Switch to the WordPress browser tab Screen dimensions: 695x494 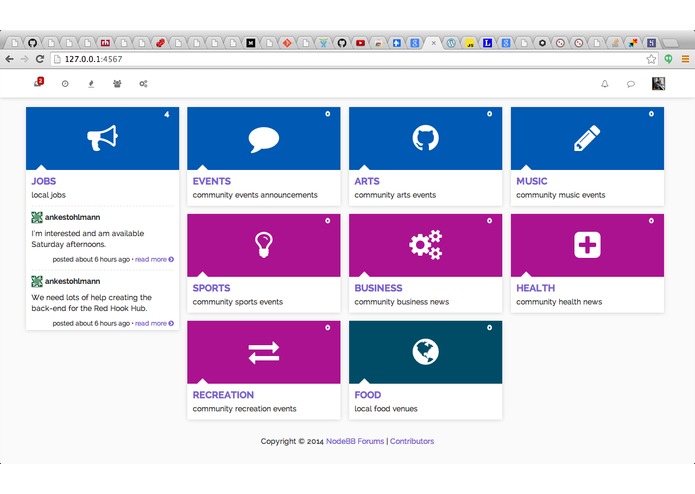[451, 43]
